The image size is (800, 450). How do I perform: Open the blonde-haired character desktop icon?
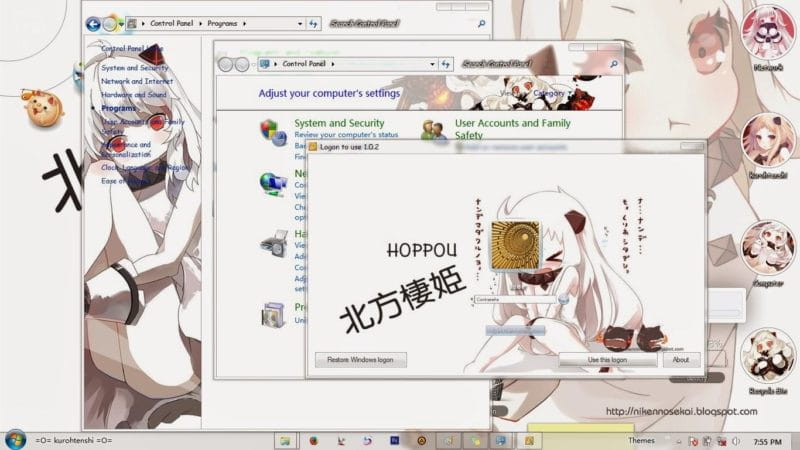coord(767,140)
